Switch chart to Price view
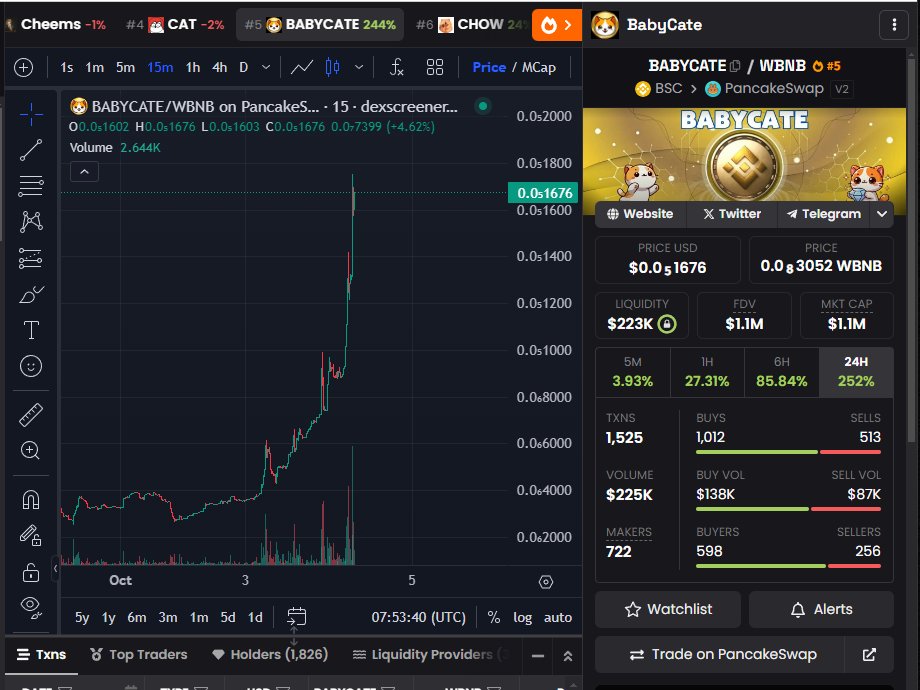920x690 pixels. pyautogui.click(x=489, y=67)
